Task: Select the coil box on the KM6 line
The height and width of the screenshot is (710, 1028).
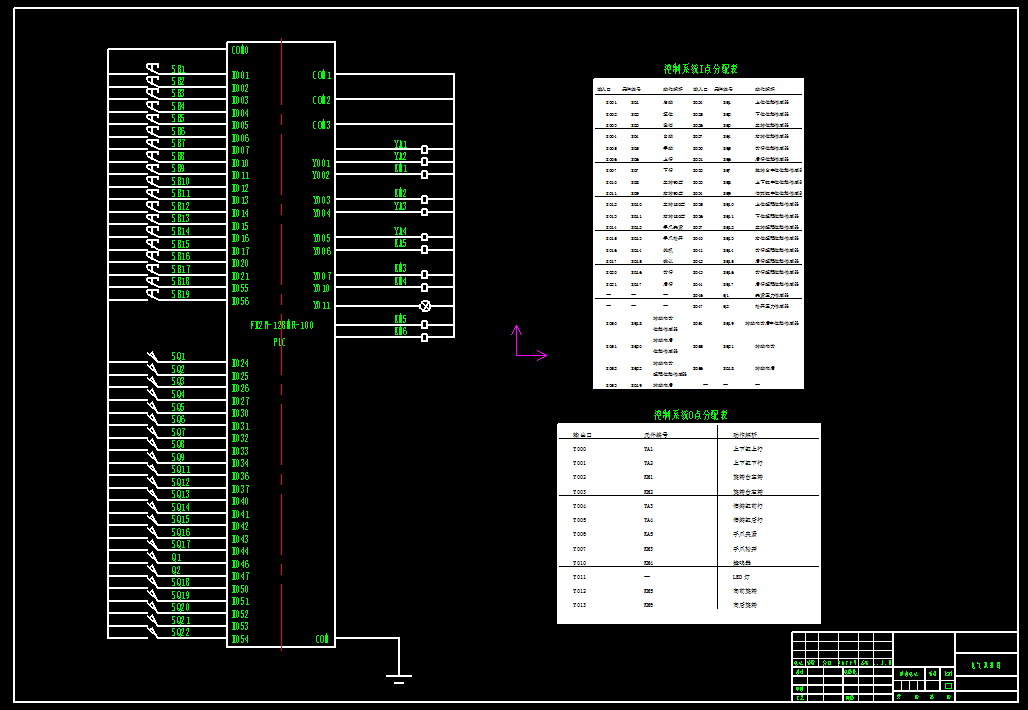Action: tap(425, 338)
